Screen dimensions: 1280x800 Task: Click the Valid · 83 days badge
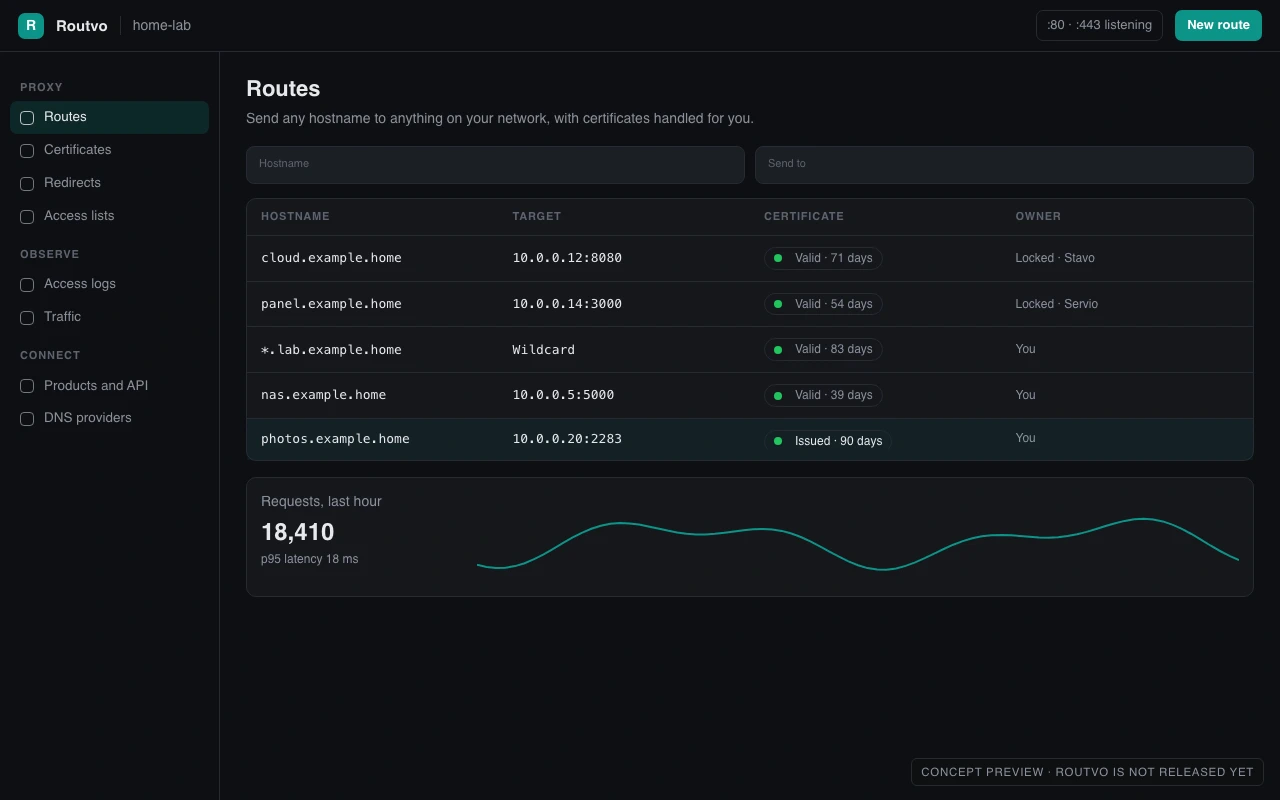[823, 349]
